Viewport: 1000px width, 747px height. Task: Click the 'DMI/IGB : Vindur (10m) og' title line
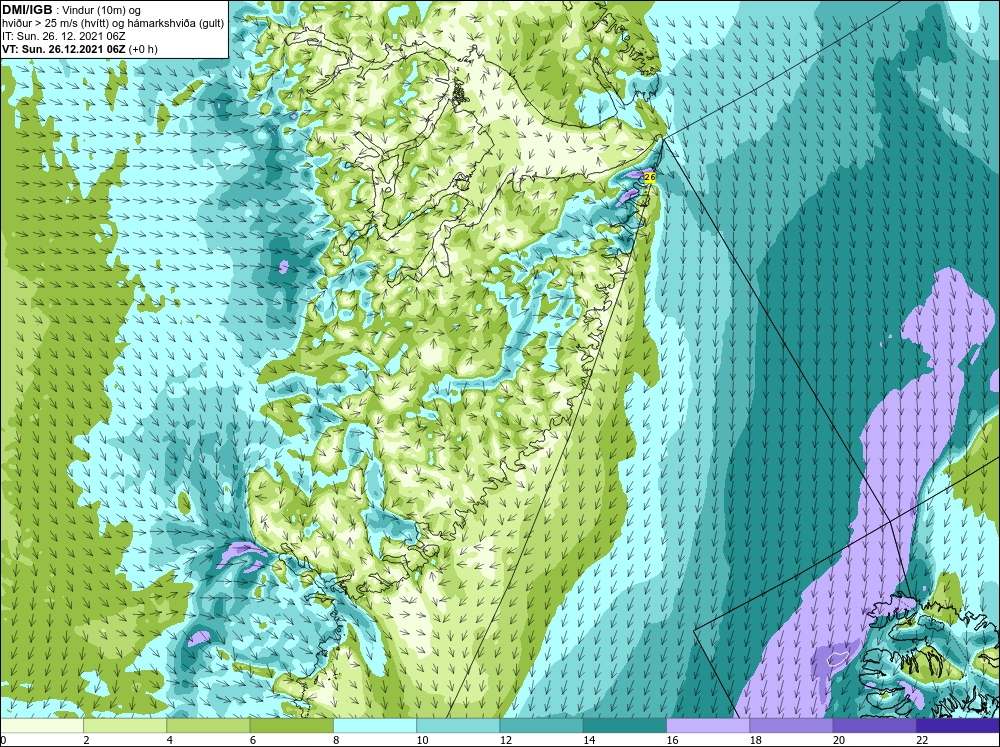(72, 10)
